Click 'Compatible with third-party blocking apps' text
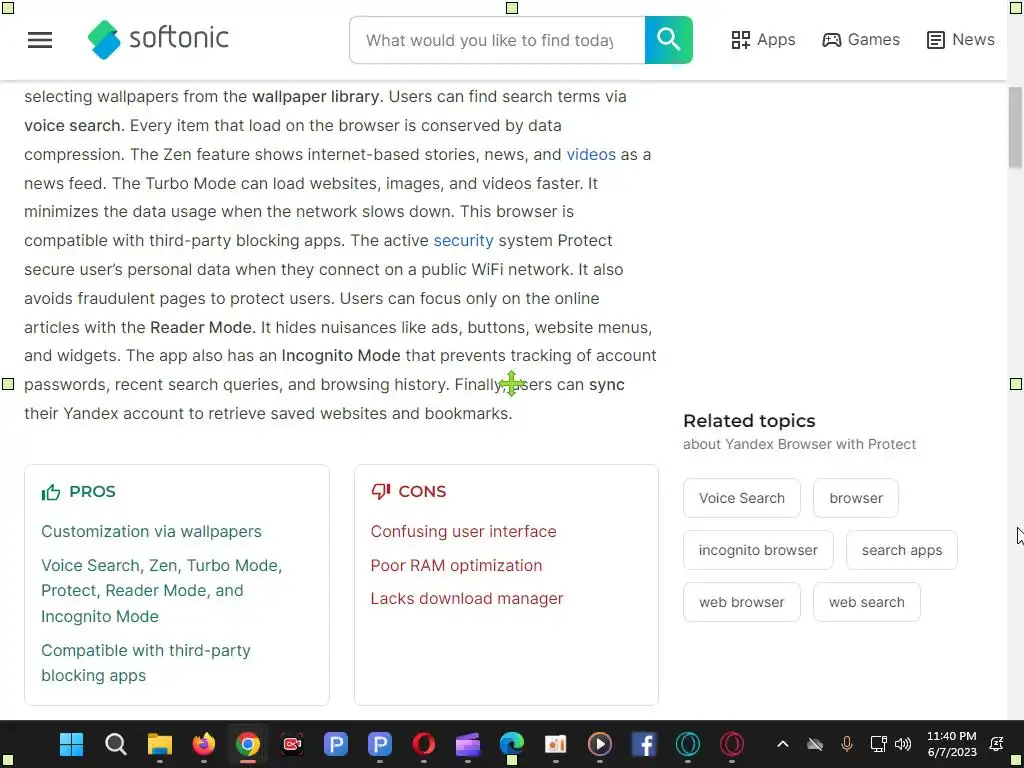Image resolution: width=1024 pixels, height=768 pixels. point(146,663)
